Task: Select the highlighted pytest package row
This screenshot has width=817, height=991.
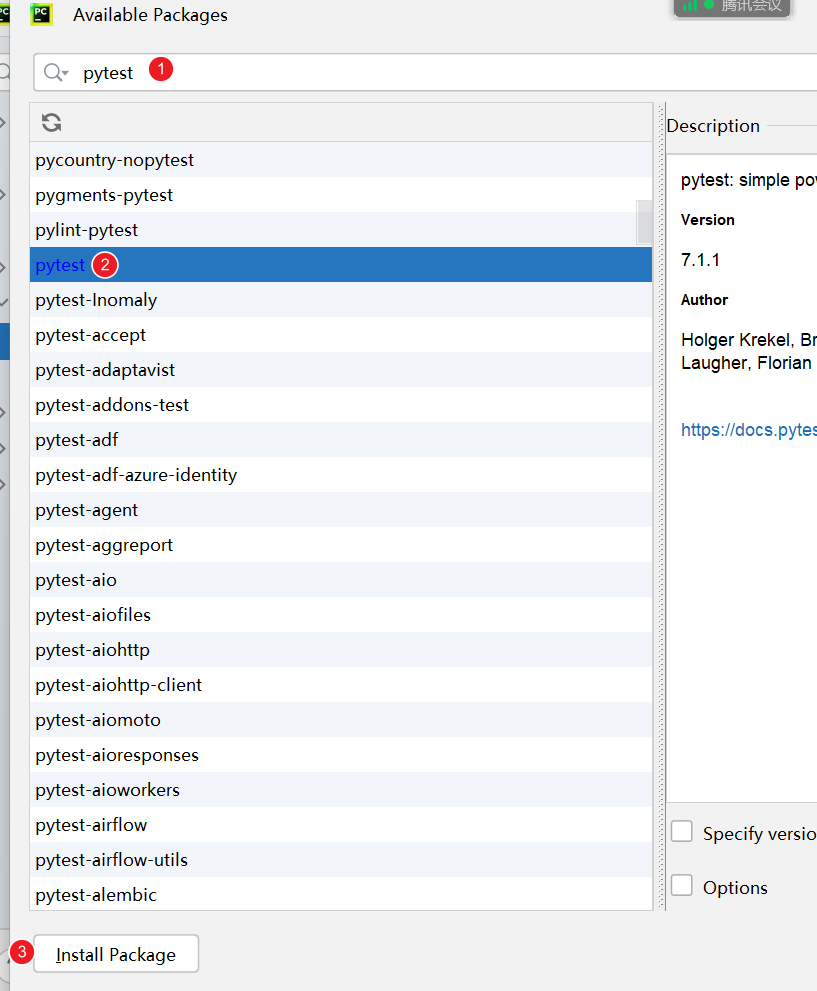Action: click(x=341, y=265)
